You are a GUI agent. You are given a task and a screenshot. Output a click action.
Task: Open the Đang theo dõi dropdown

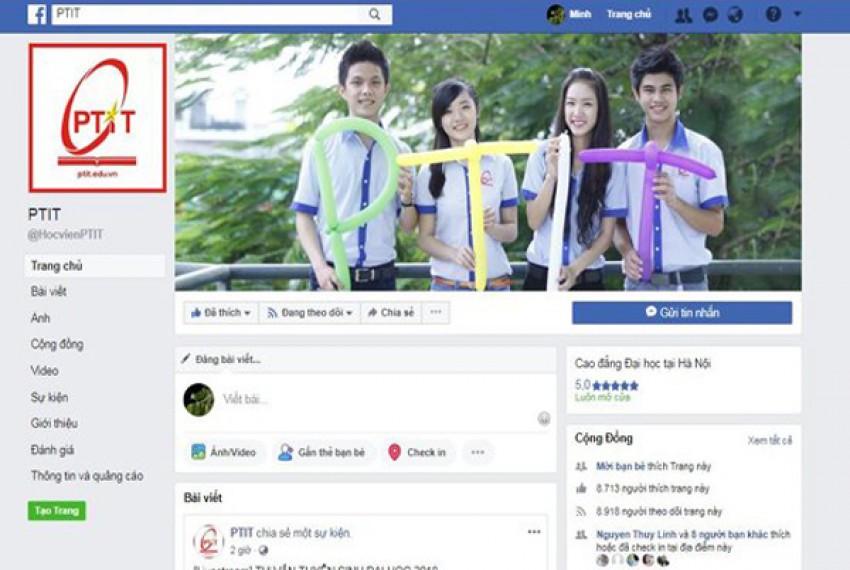[310, 313]
